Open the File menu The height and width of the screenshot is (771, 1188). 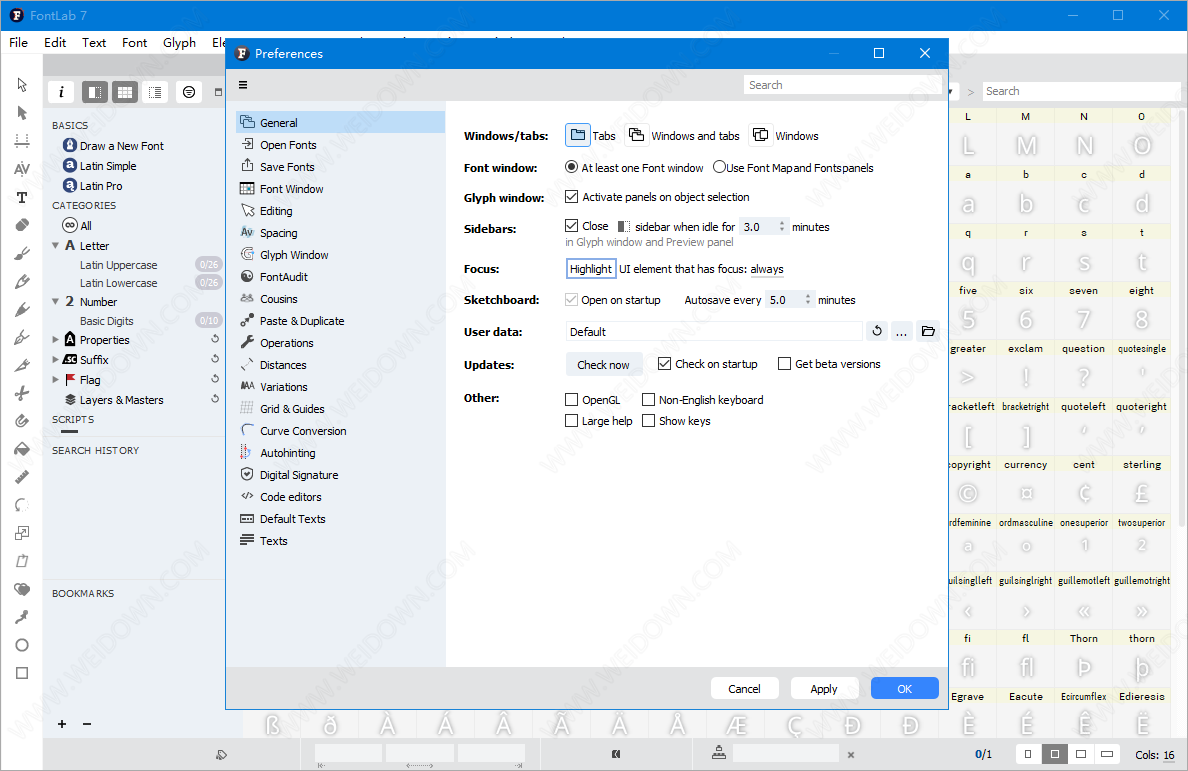19,42
